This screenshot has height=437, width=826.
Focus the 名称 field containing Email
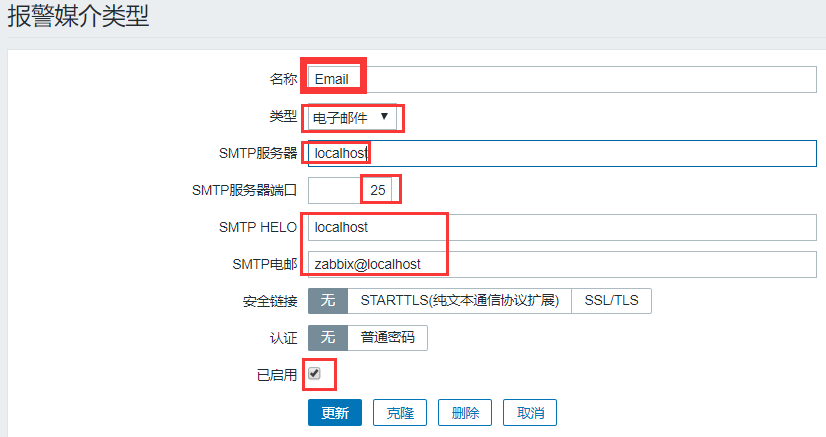tap(562, 80)
